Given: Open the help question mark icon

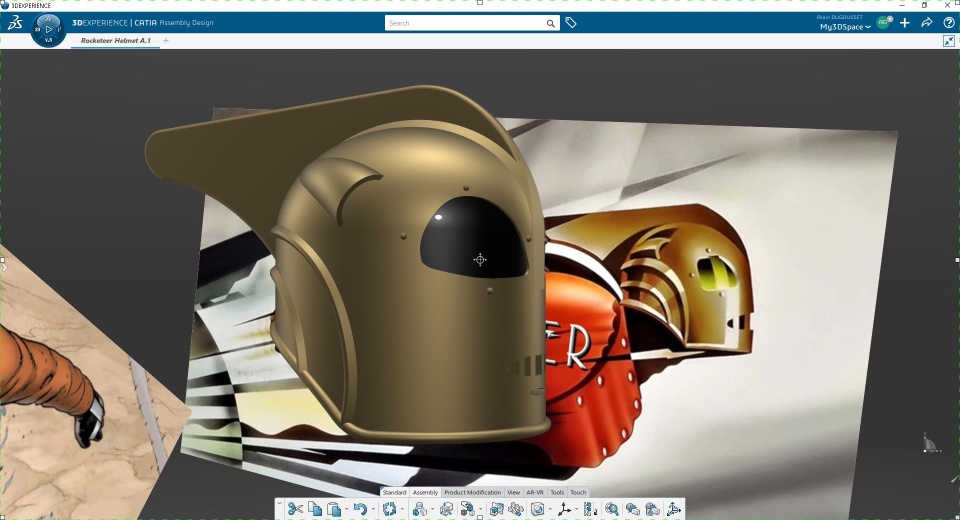Looking at the screenshot, I should point(948,23).
